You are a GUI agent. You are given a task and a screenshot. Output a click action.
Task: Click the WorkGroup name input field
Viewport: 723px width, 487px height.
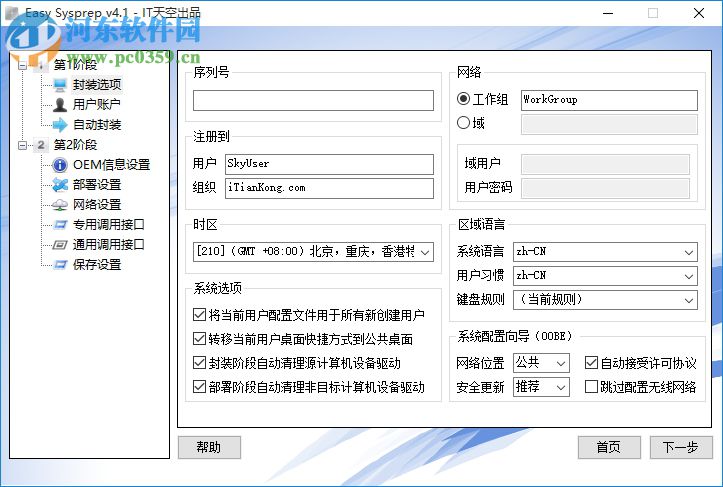coord(609,101)
